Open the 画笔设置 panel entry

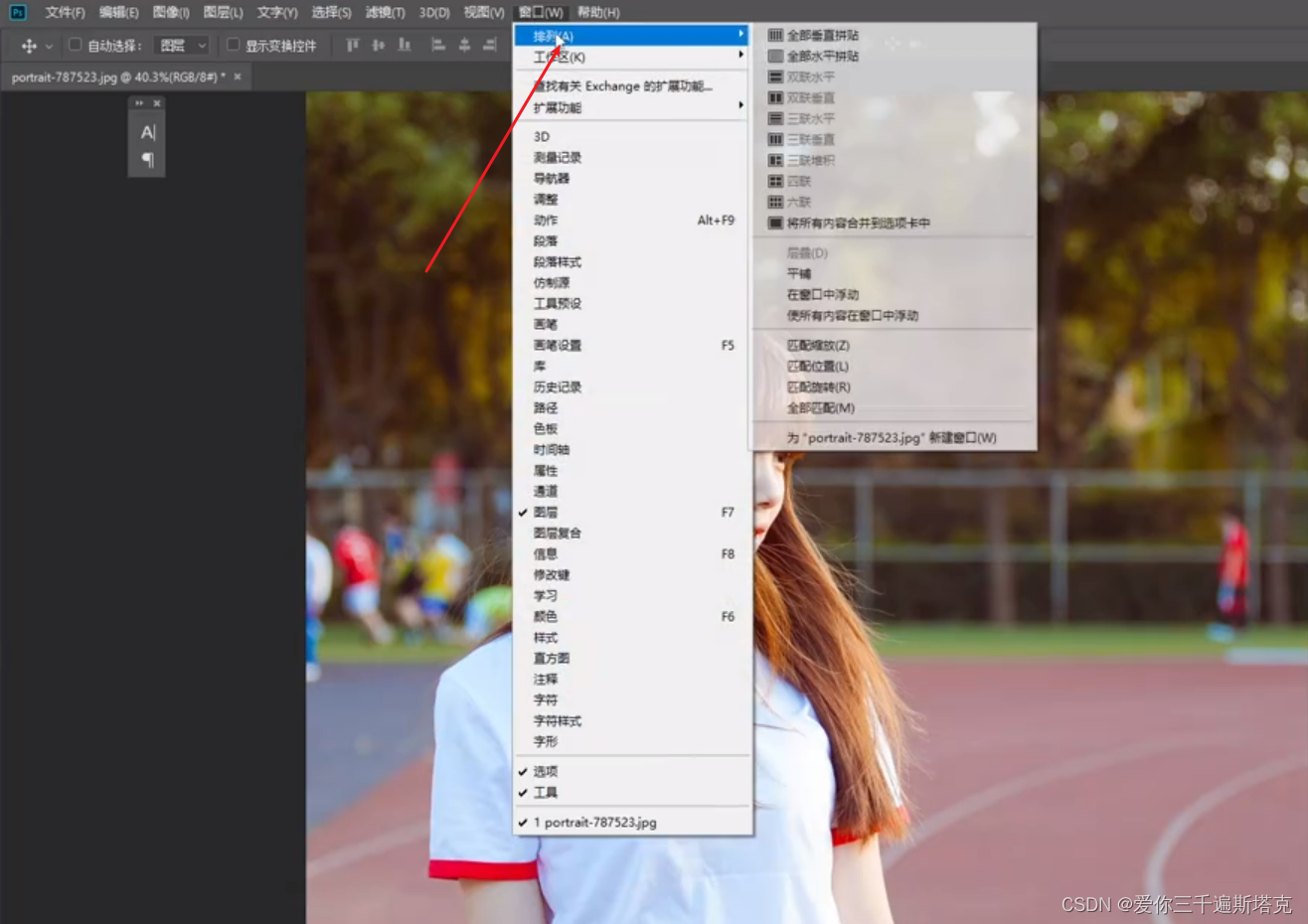632,345
